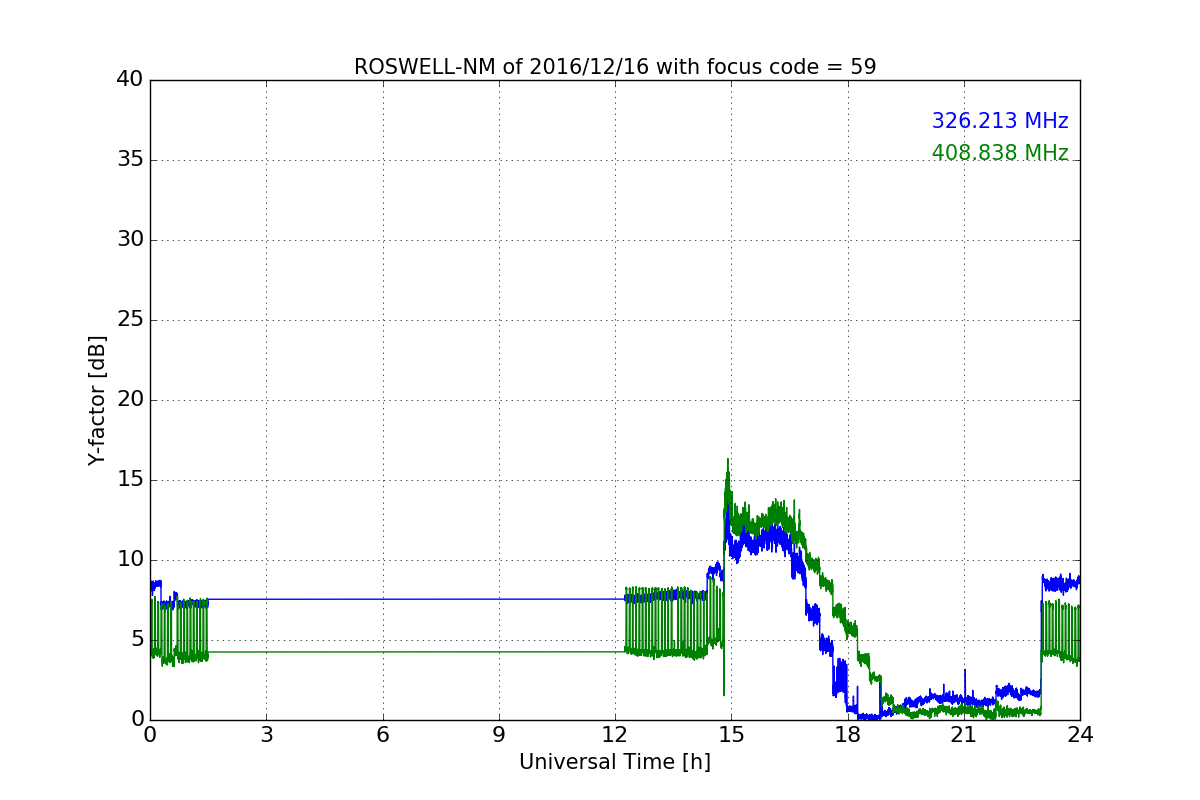
Task: Select the blue '326.213 MHz' legend label
Action: 1000,121
